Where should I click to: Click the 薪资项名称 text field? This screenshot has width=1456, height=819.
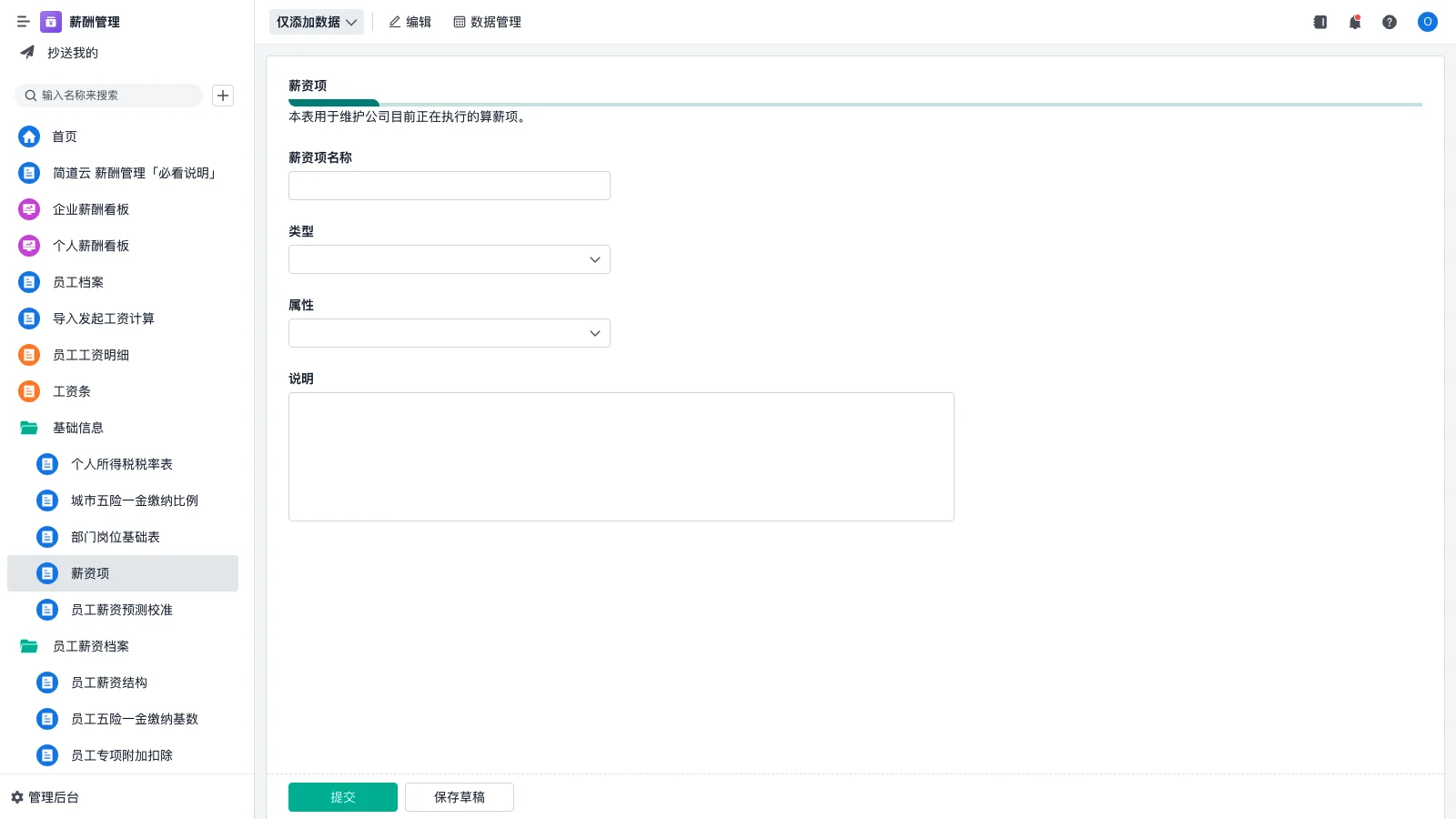[450, 186]
